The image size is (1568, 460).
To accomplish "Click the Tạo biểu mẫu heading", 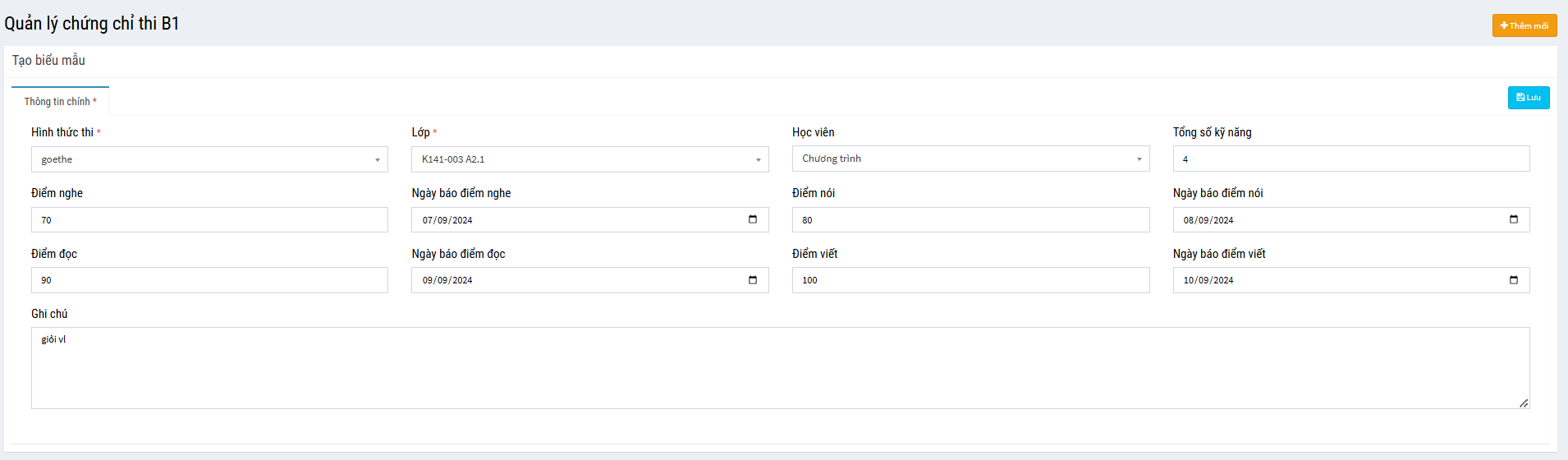I will [48, 61].
